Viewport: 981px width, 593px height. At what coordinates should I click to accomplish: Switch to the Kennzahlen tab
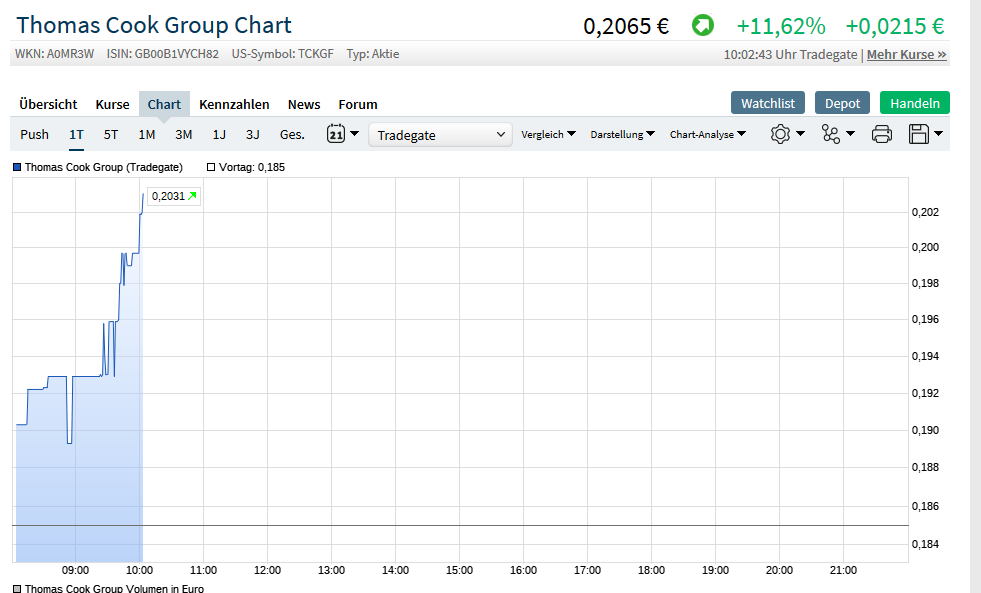click(234, 104)
